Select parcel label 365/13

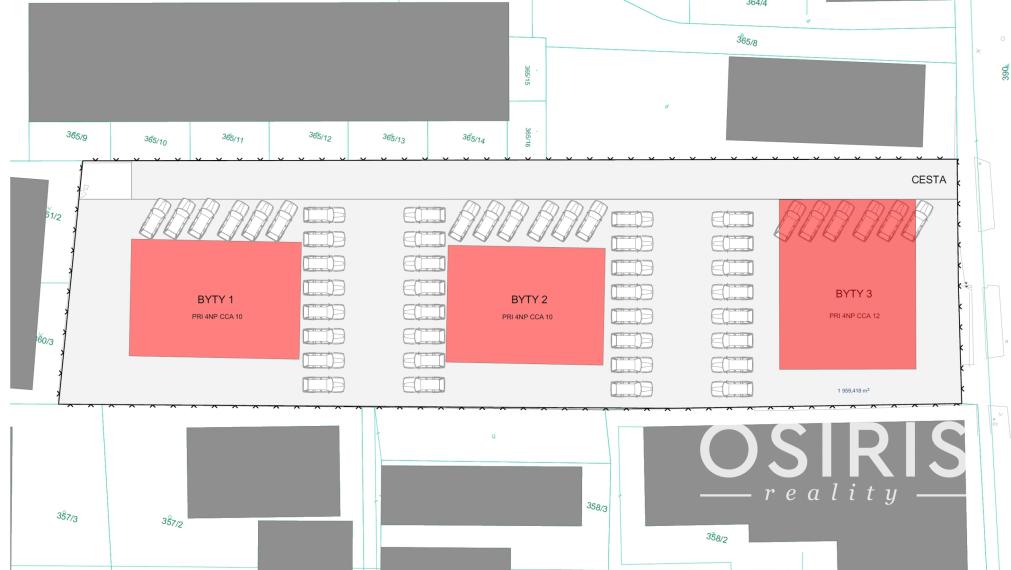tap(393, 139)
